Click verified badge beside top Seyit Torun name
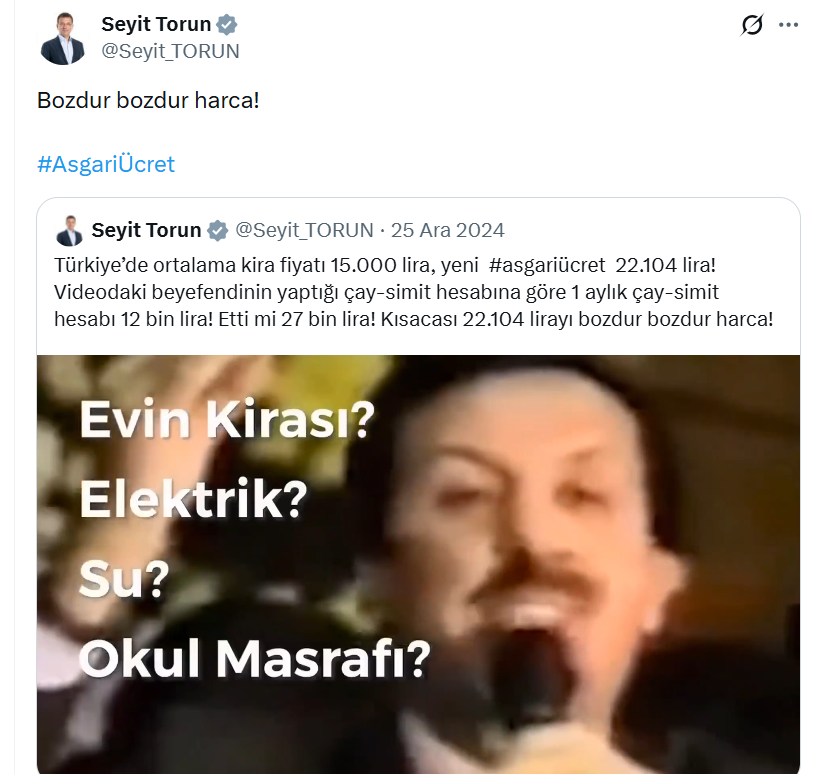The height and width of the screenshot is (774, 815). coord(227,24)
